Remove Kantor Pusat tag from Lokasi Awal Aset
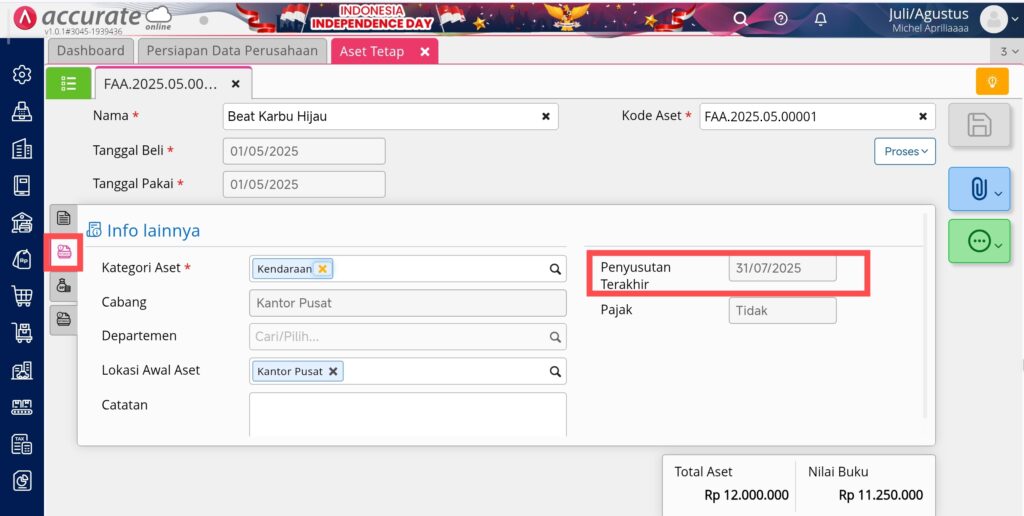Viewport: 1024px width, 516px height. click(332, 371)
